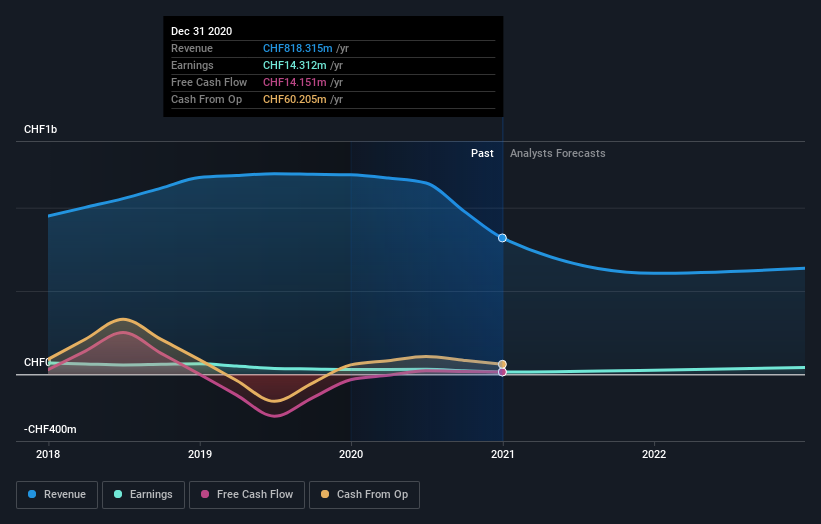Toggle the Cash From Op legend button
The width and height of the screenshot is (821, 524).
point(364,495)
